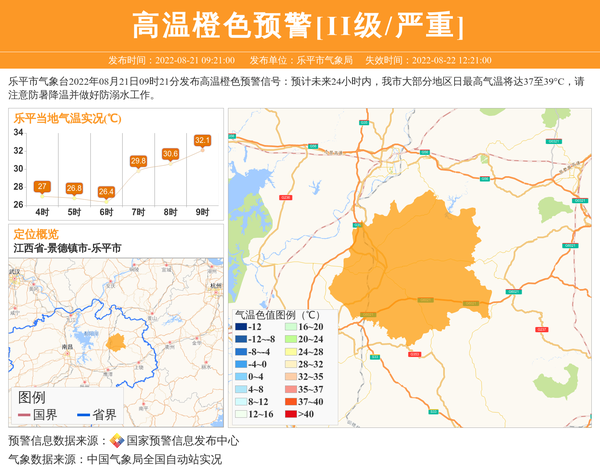Click the 30.6 temperature marker at 8时
This screenshot has height=471, width=600.
coord(170,154)
